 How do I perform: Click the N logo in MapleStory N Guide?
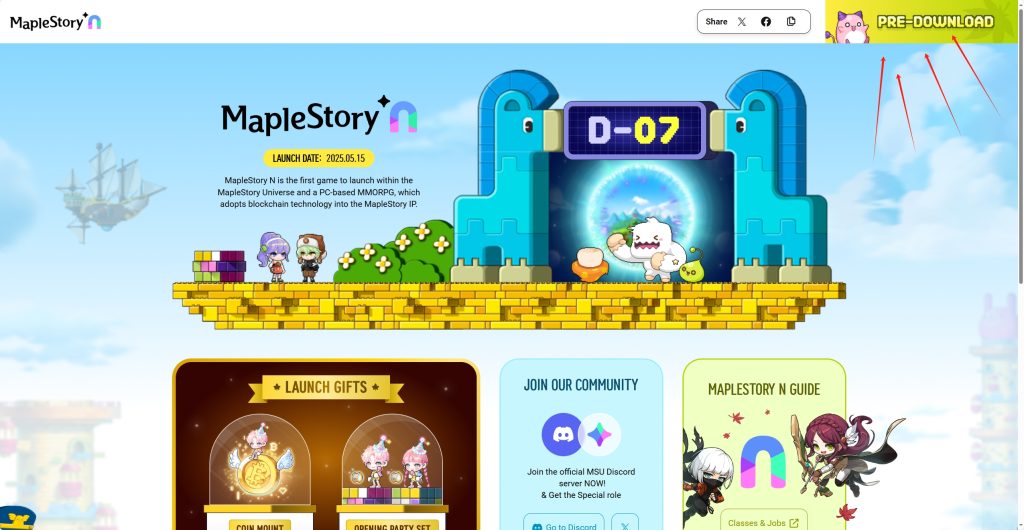point(763,462)
